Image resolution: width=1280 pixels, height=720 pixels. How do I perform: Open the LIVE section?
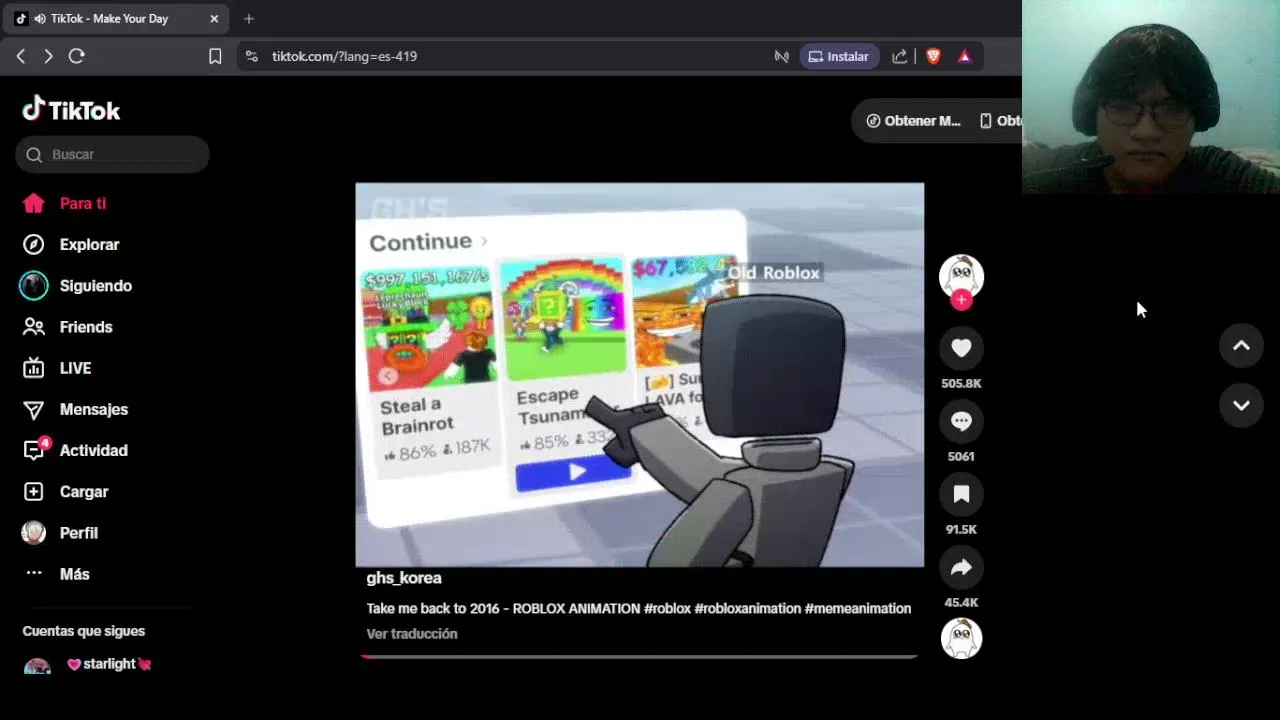click(x=57, y=368)
